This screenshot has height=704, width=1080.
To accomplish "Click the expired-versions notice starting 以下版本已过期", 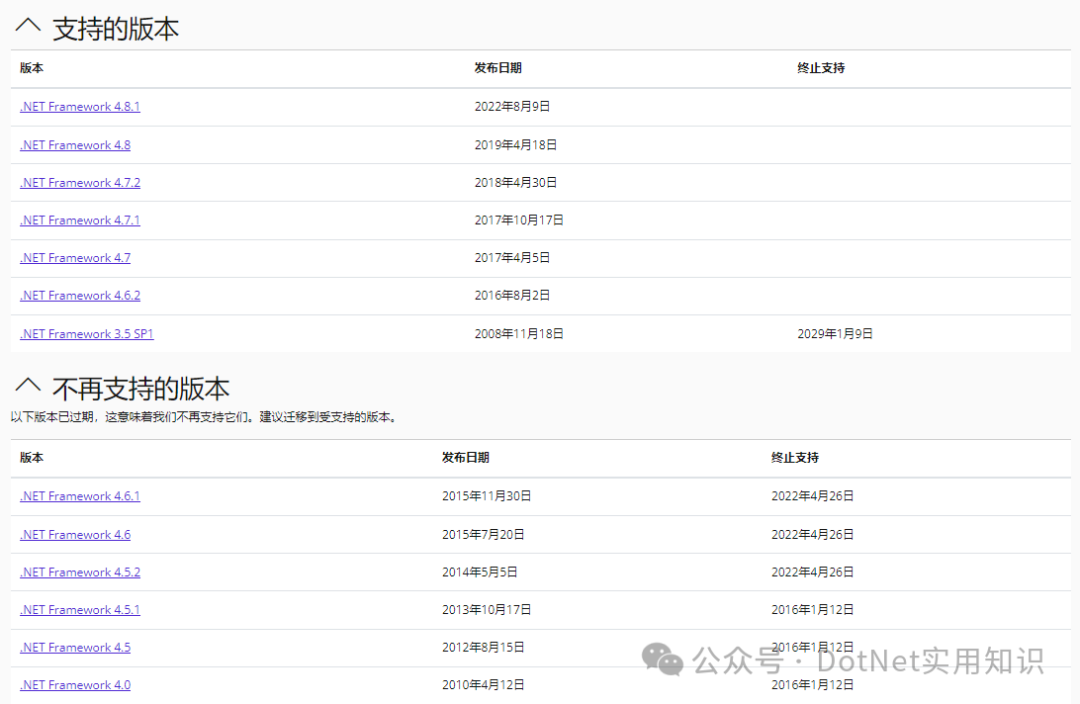I will tap(205, 417).
